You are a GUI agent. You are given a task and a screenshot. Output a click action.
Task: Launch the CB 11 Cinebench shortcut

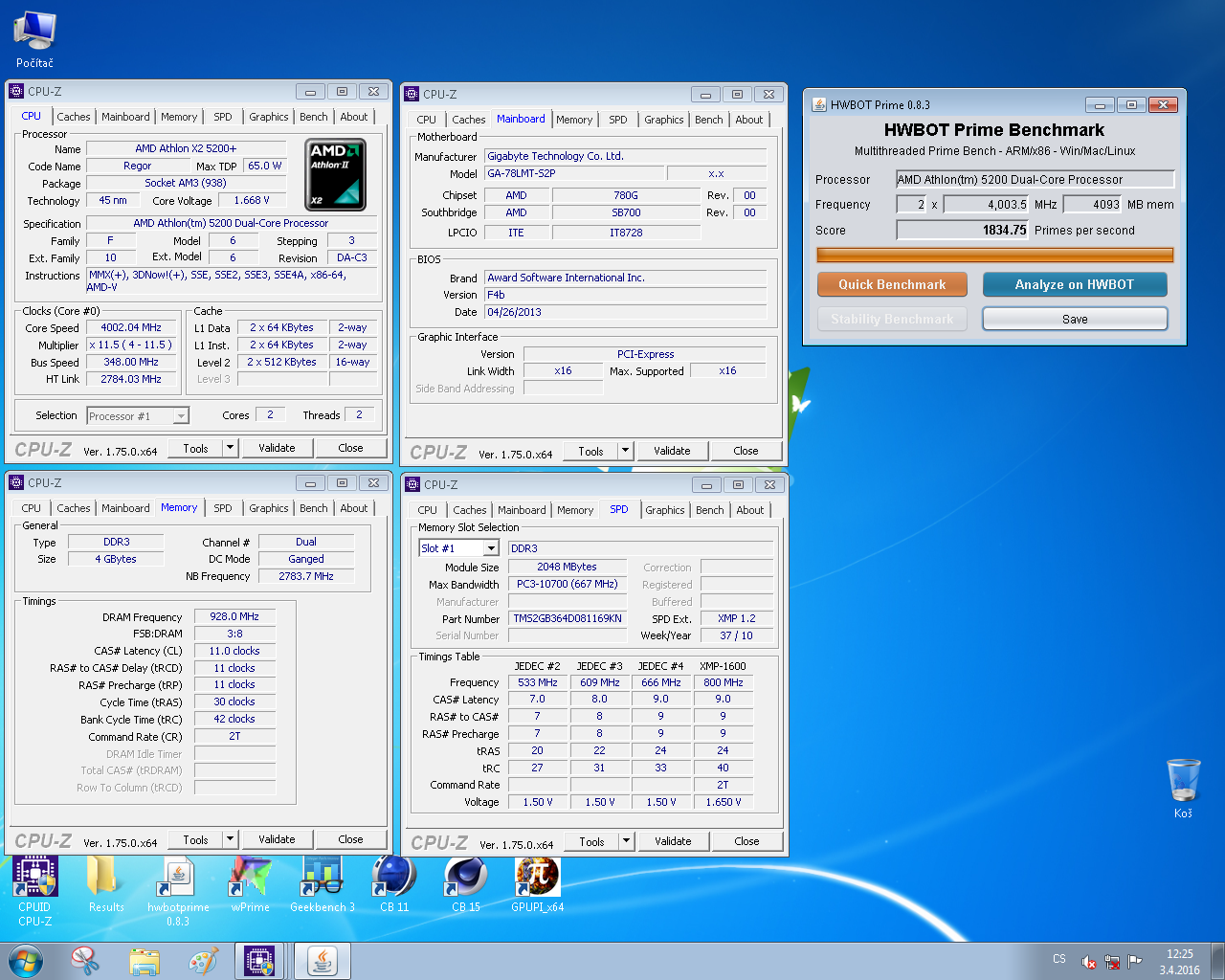tap(394, 884)
